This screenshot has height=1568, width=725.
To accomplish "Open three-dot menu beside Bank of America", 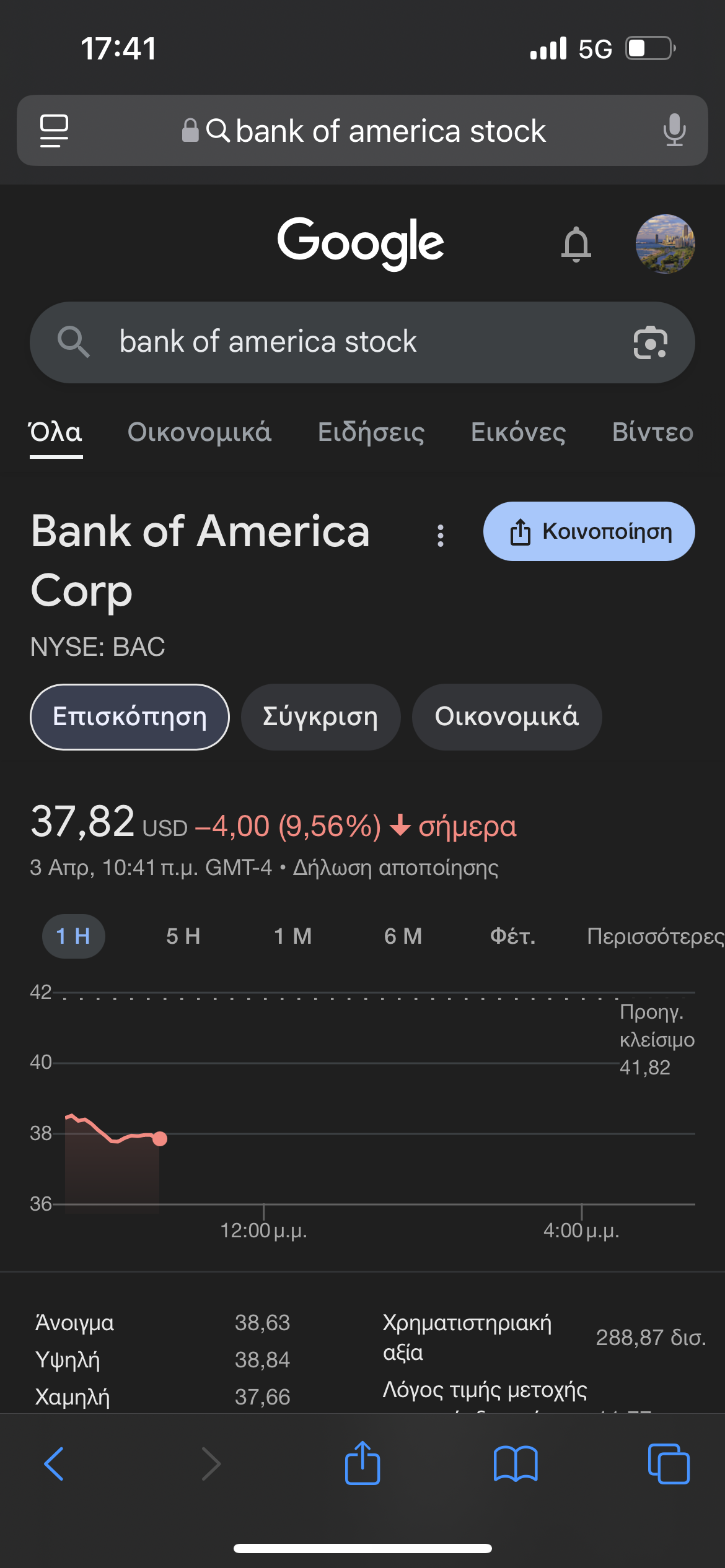I will click(x=441, y=536).
